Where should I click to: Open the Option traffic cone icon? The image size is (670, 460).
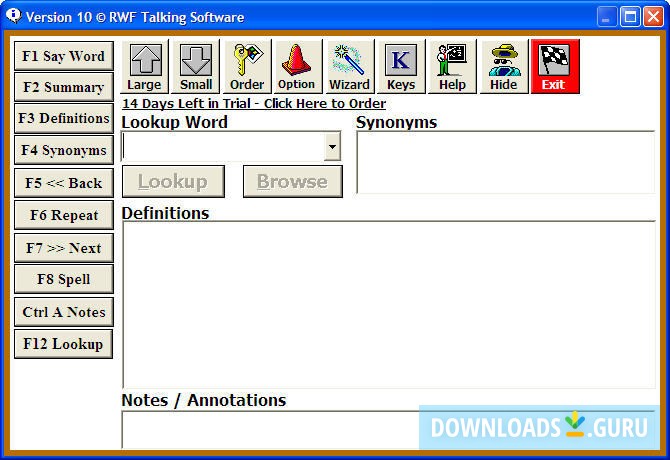tap(298, 67)
